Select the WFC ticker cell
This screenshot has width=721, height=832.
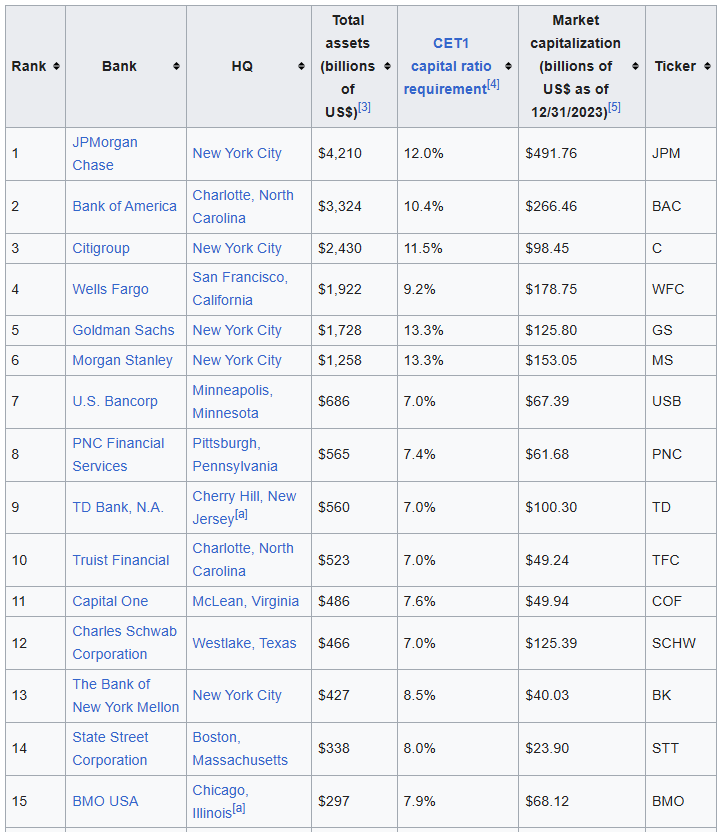coord(681,289)
